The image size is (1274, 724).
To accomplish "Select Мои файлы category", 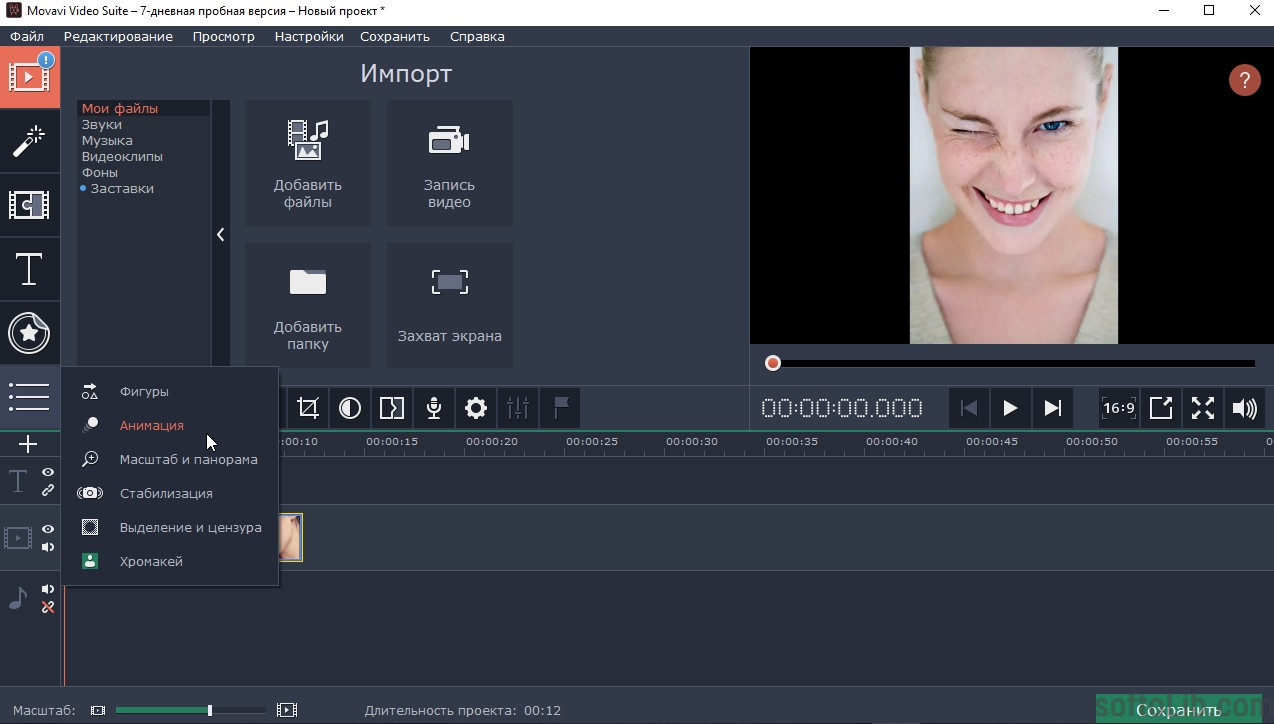I will [x=143, y=108].
